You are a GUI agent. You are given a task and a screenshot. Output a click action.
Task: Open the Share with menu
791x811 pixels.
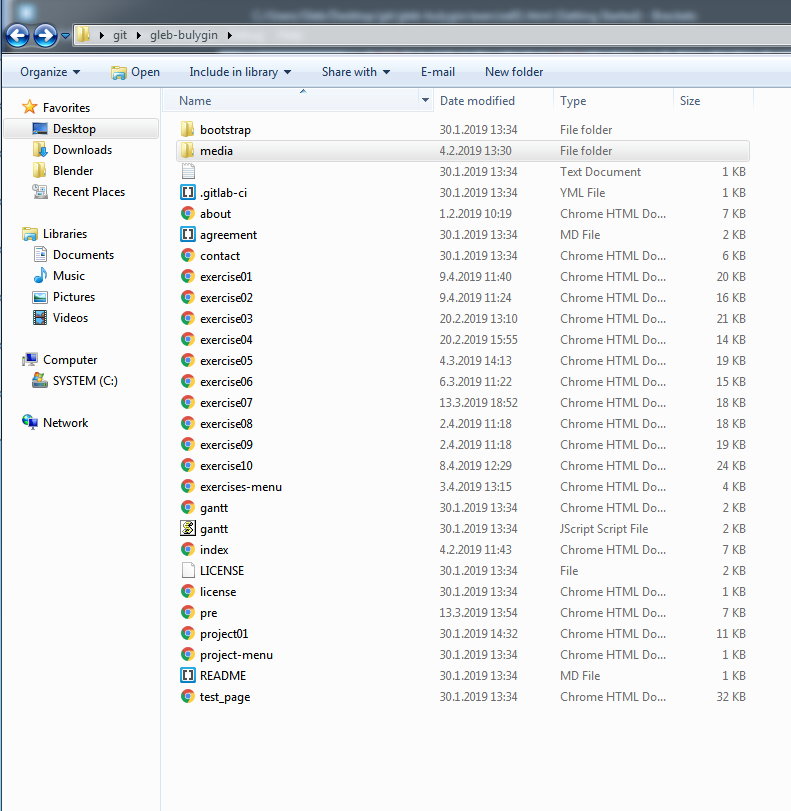click(356, 72)
